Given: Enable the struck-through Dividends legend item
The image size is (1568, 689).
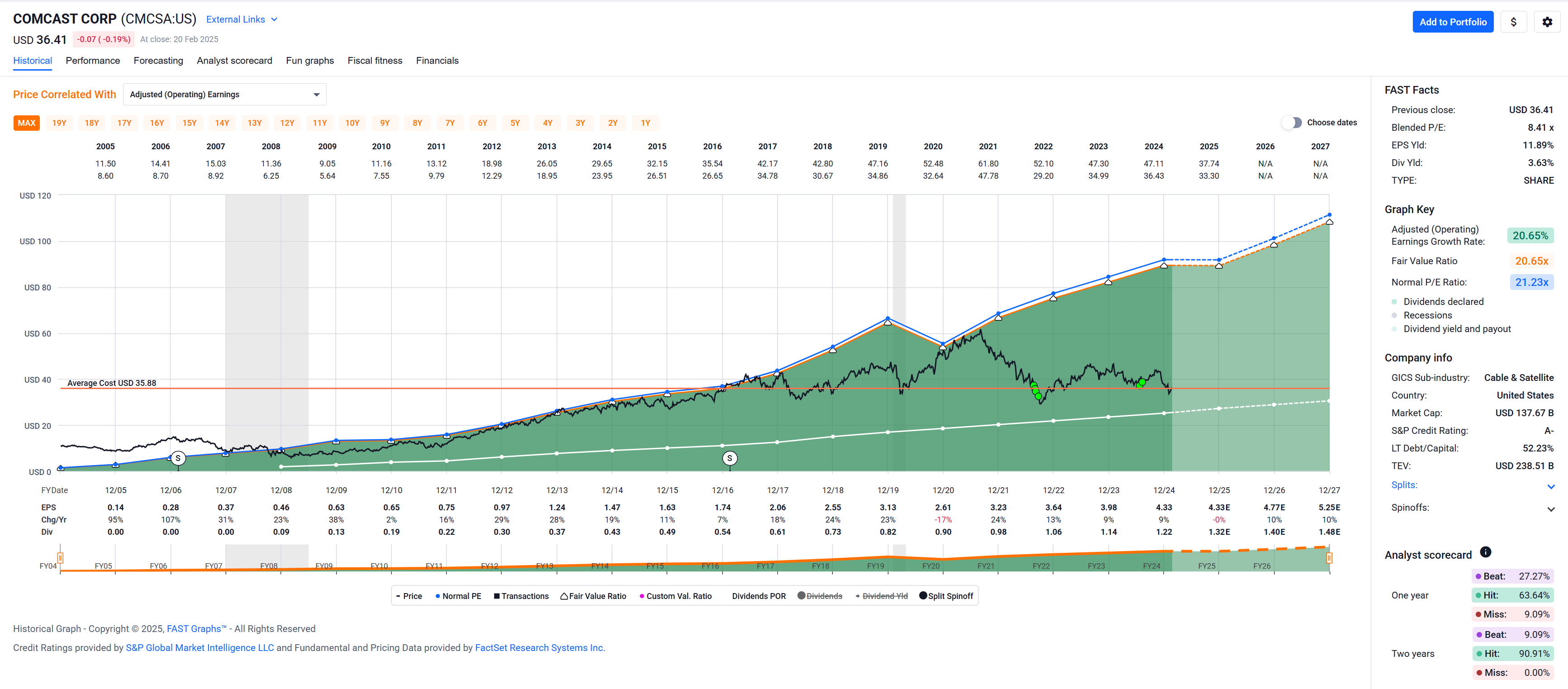Looking at the screenshot, I should tap(820, 596).
